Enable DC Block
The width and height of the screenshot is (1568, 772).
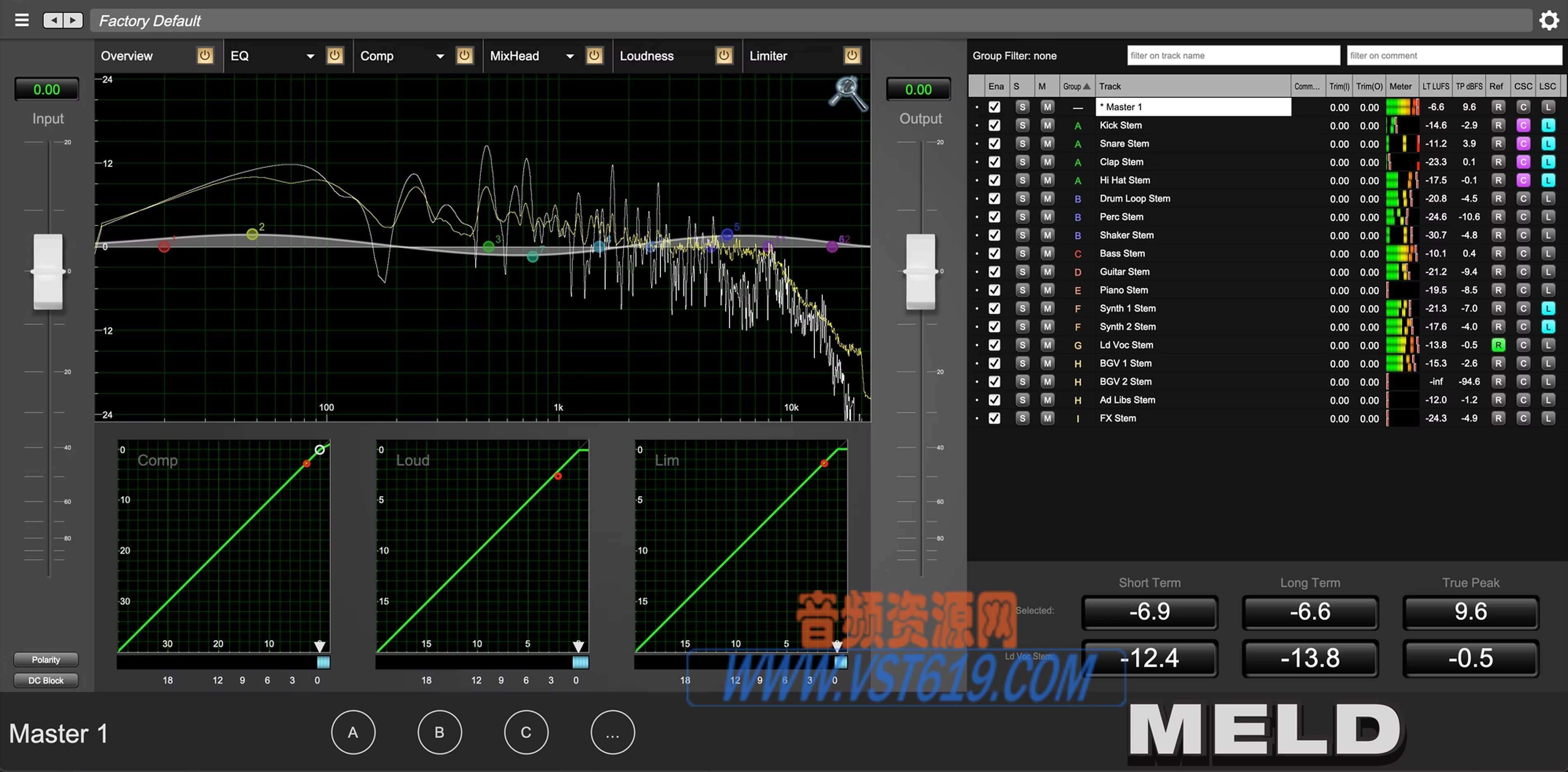click(46, 680)
